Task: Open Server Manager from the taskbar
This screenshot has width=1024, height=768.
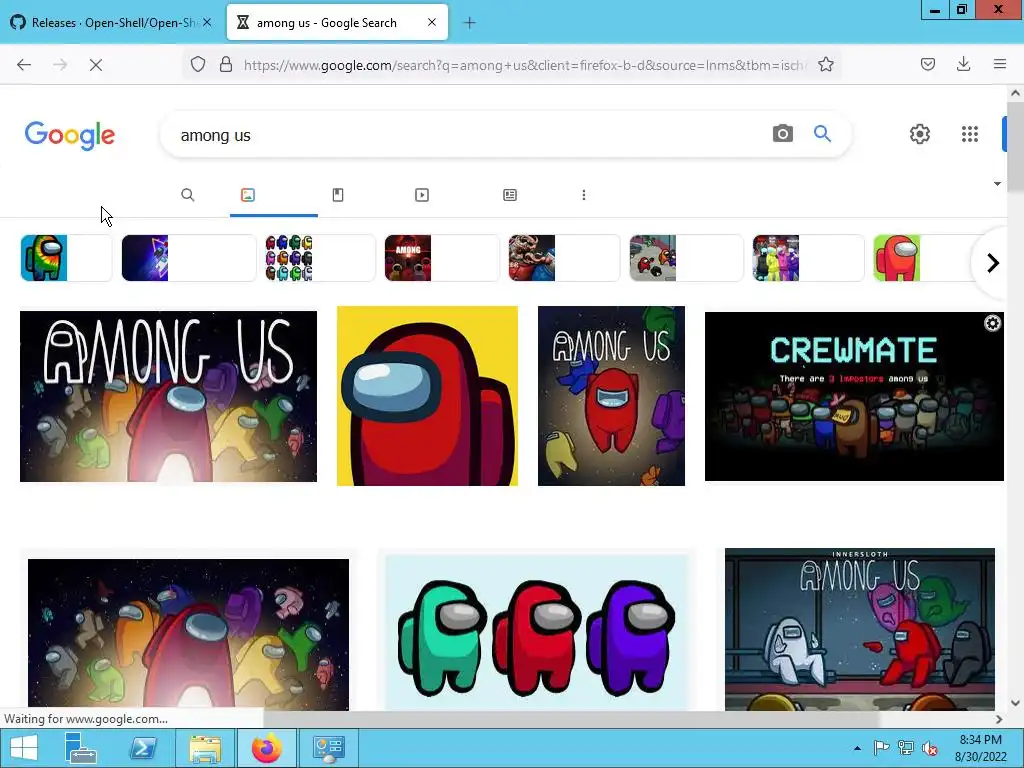Action: [81, 748]
